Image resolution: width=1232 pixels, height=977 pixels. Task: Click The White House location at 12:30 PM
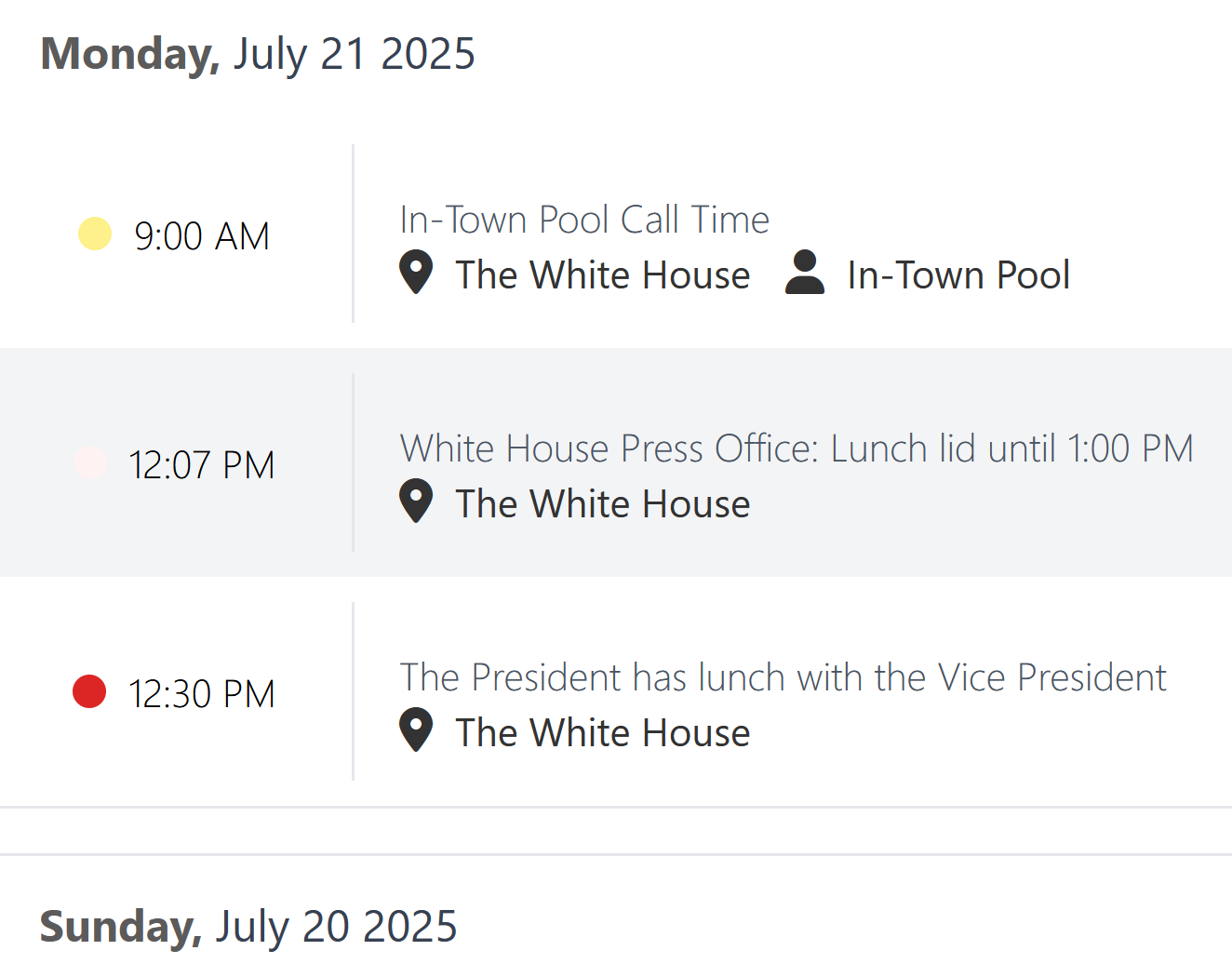click(603, 732)
